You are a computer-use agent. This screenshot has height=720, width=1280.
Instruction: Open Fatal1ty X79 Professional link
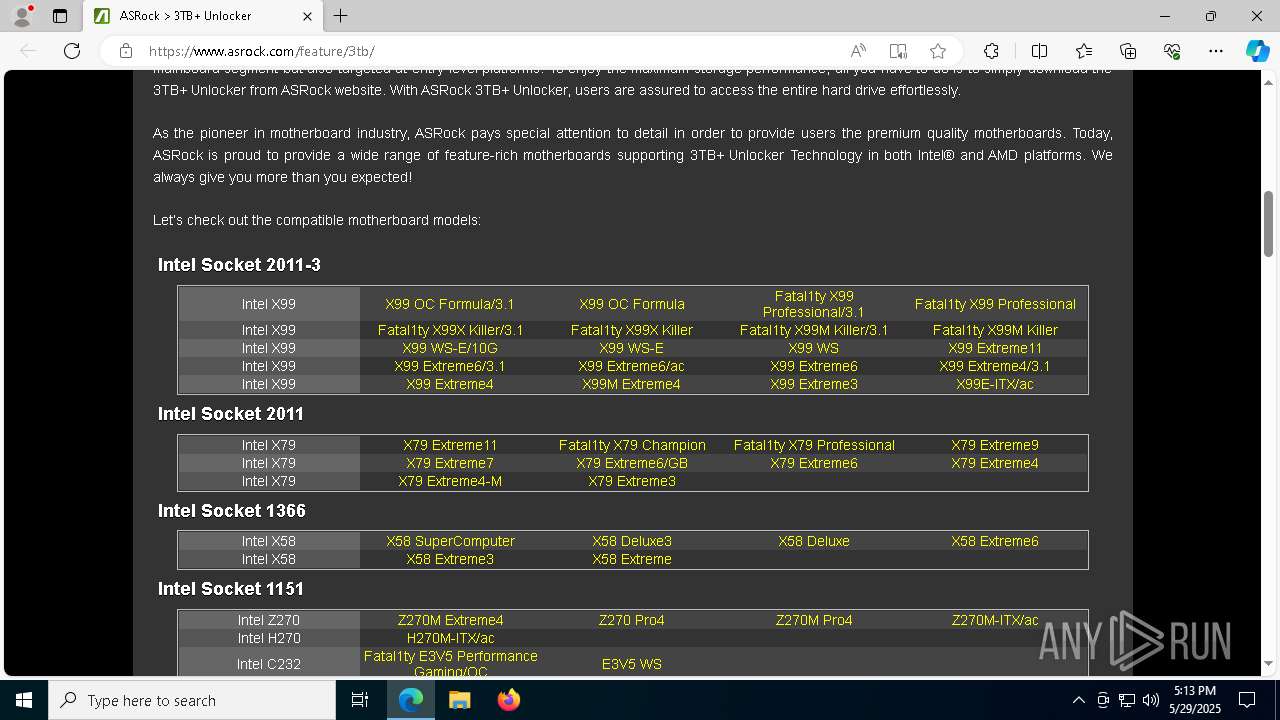click(x=814, y=445)
